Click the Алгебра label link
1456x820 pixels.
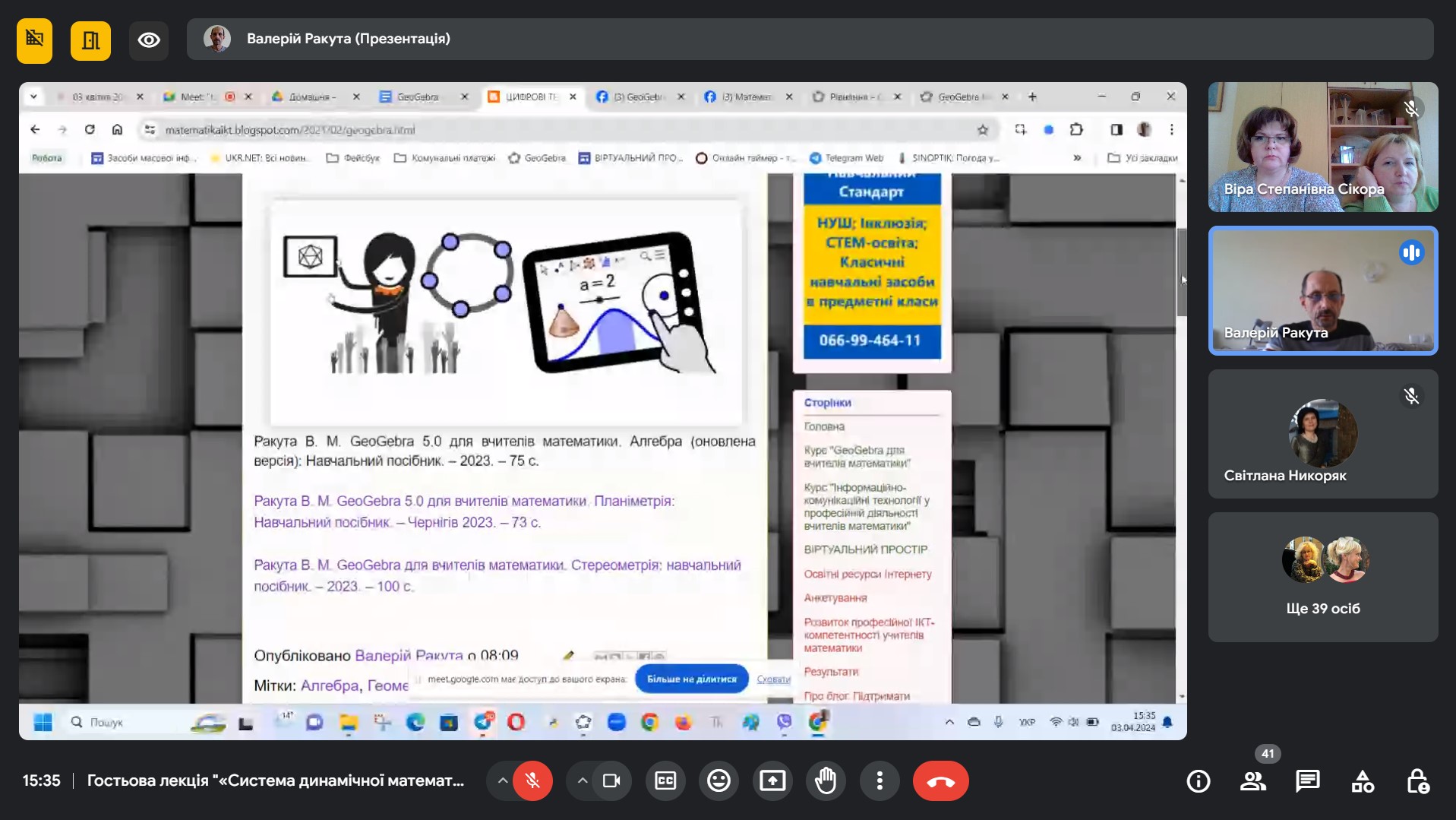(x=330, y=685)
